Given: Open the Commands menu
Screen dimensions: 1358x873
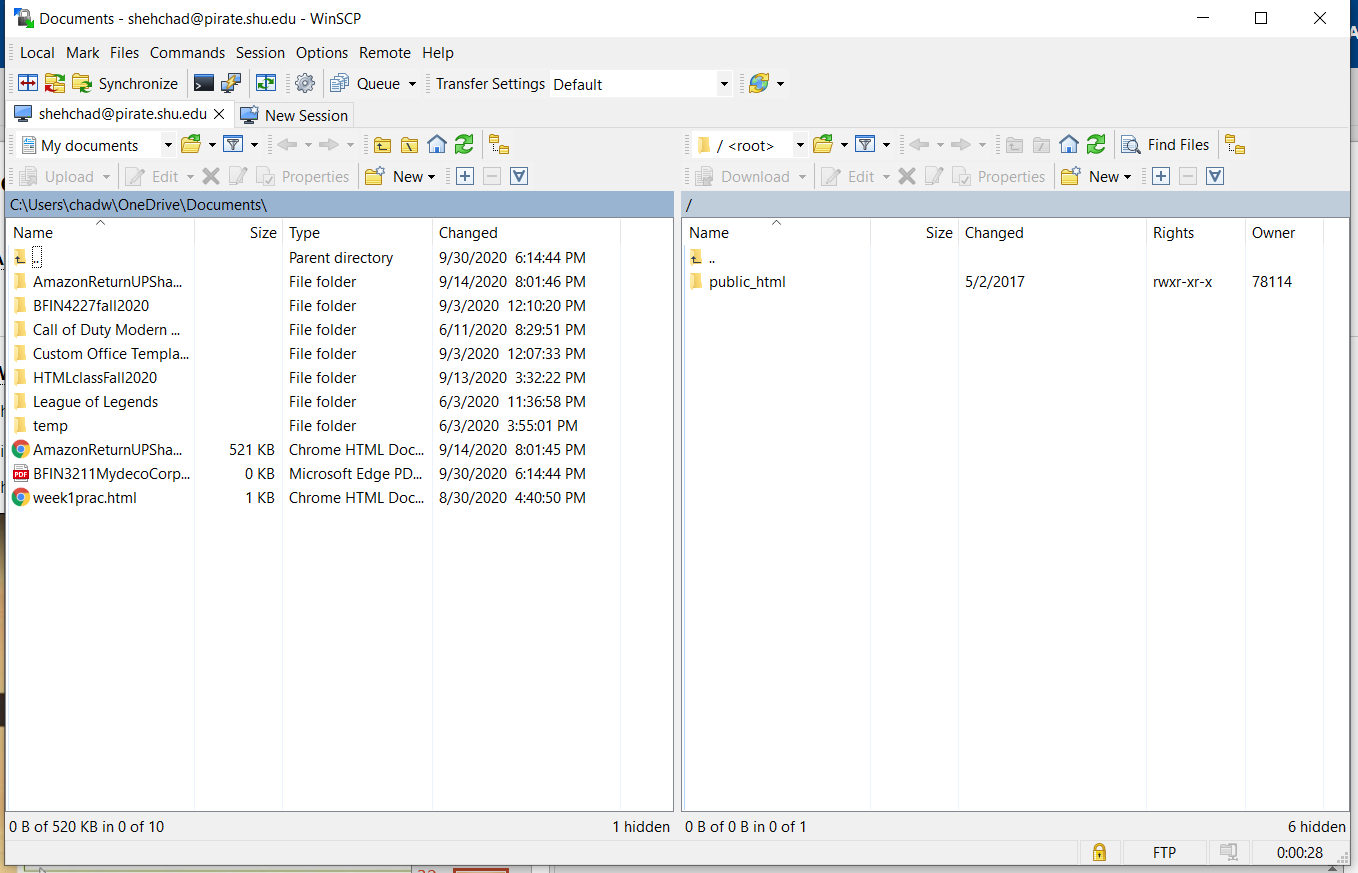Looking at the screenshot, I should pyautogui.click(x=187, y=53).
